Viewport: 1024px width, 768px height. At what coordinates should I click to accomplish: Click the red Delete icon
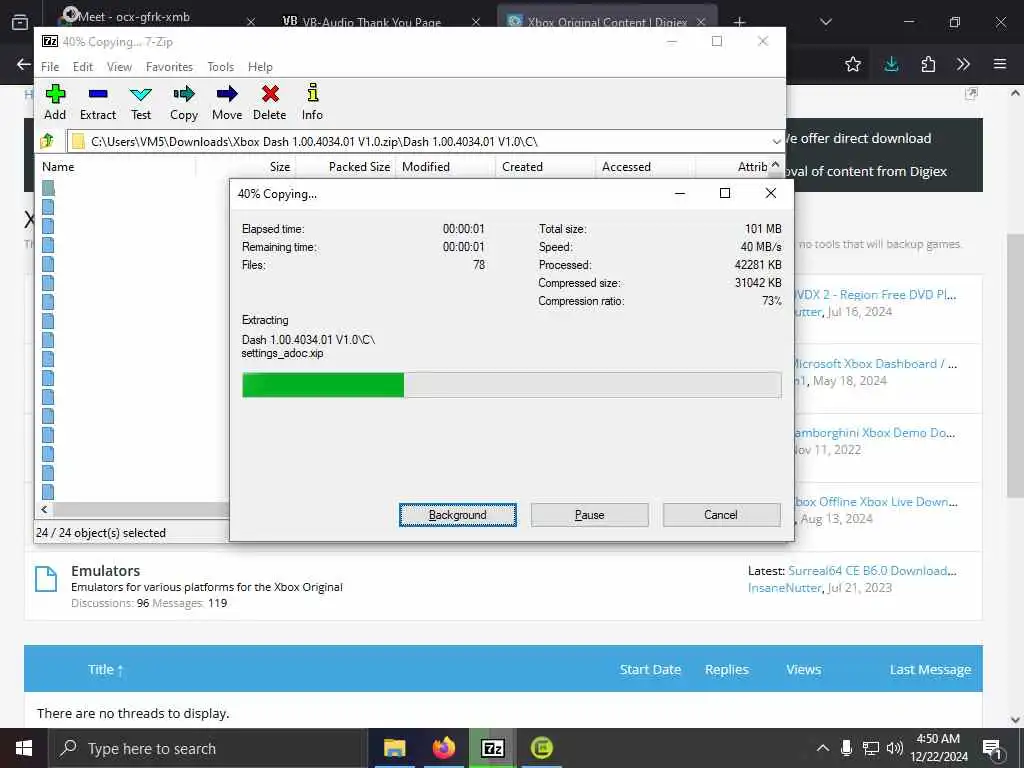tap(270, 102)
